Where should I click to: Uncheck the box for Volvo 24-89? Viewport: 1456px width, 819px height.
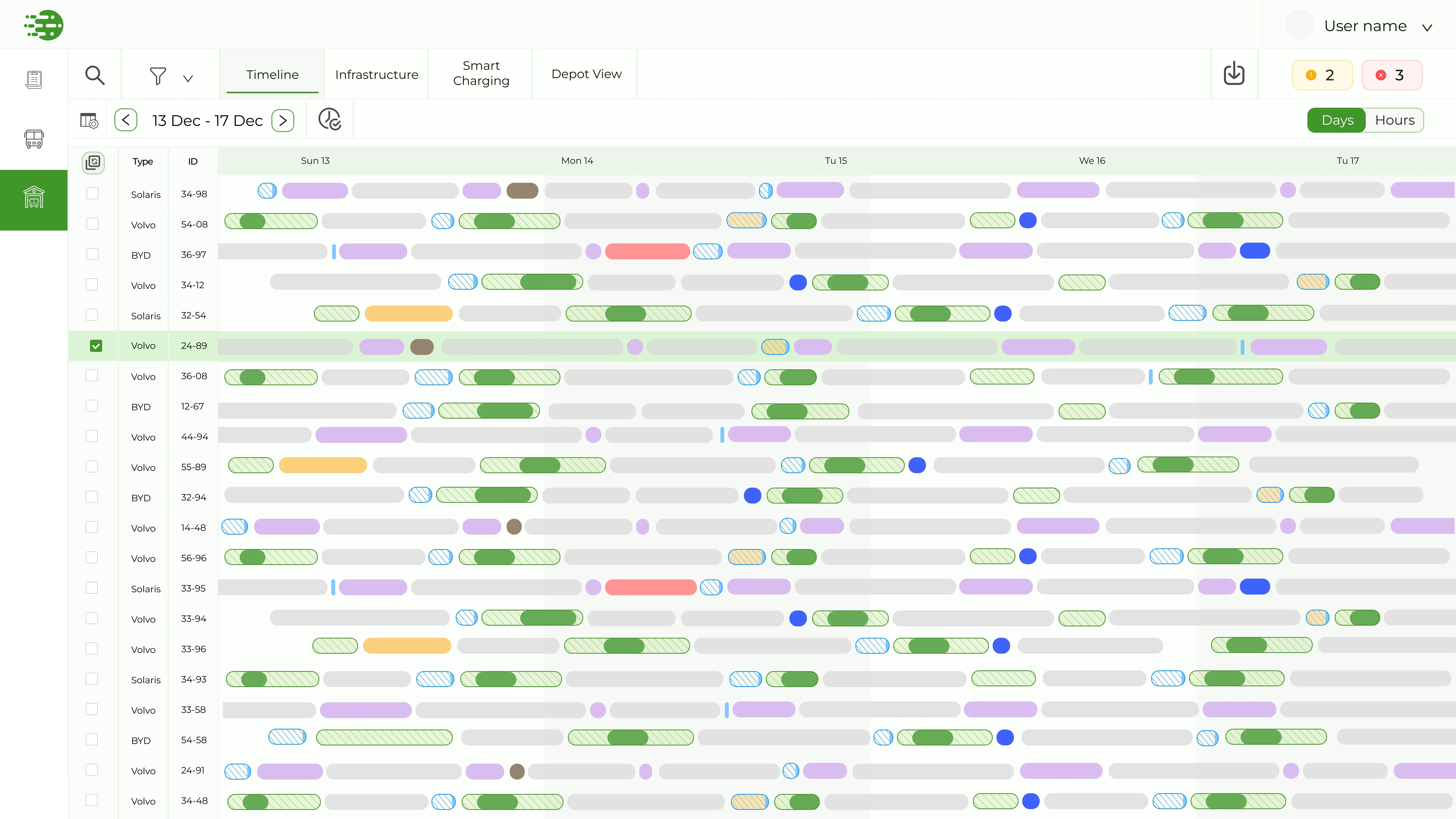coord(96,346)
